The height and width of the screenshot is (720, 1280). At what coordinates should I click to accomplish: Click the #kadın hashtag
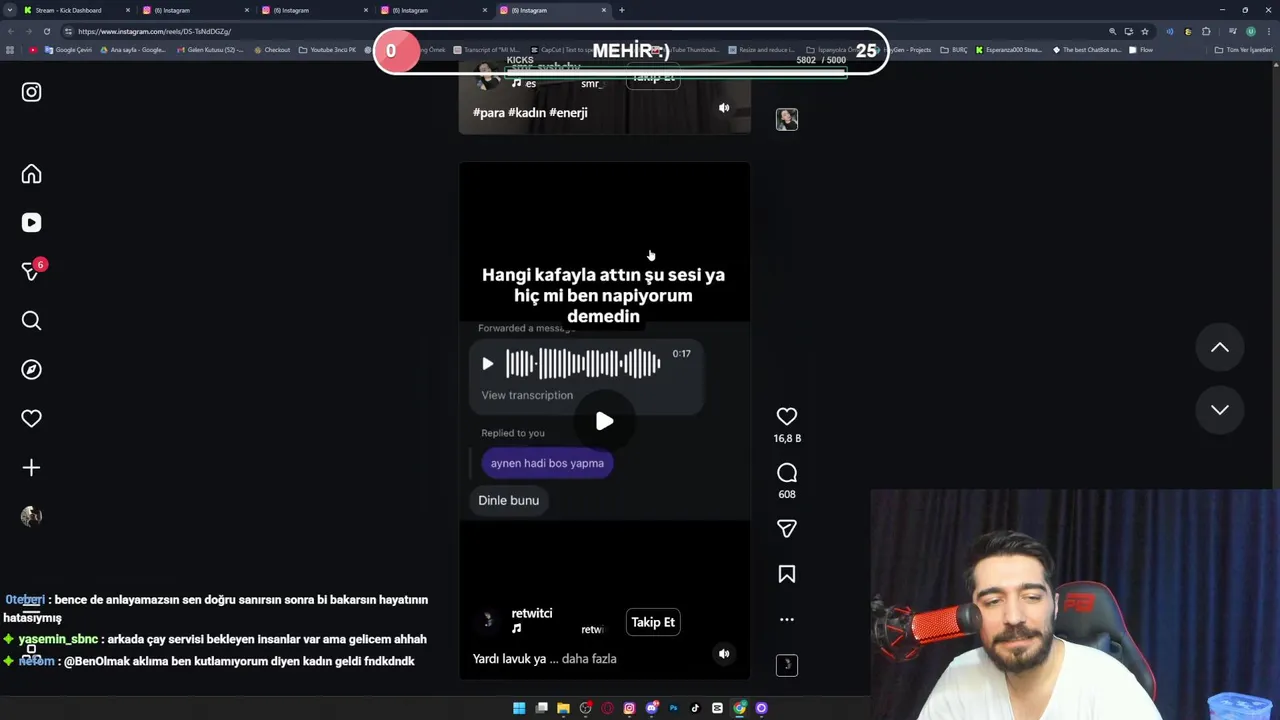click(527, 113)
